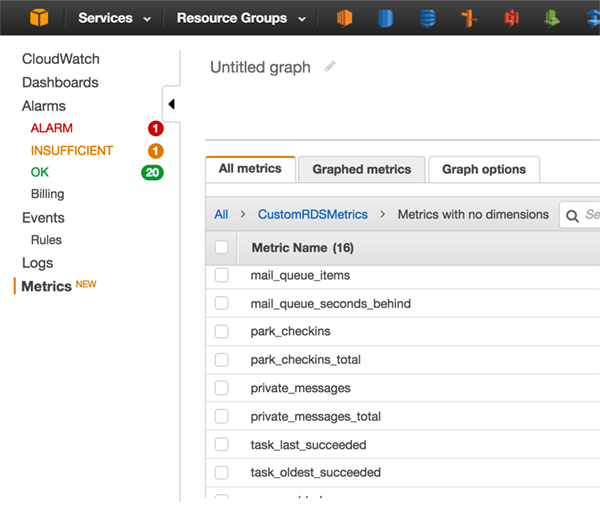Image resolution: width=600 pixels, height=506 pixels.
Task: Check the mail_queue_seconds_behind metric
Action: [x=222, y=303]
